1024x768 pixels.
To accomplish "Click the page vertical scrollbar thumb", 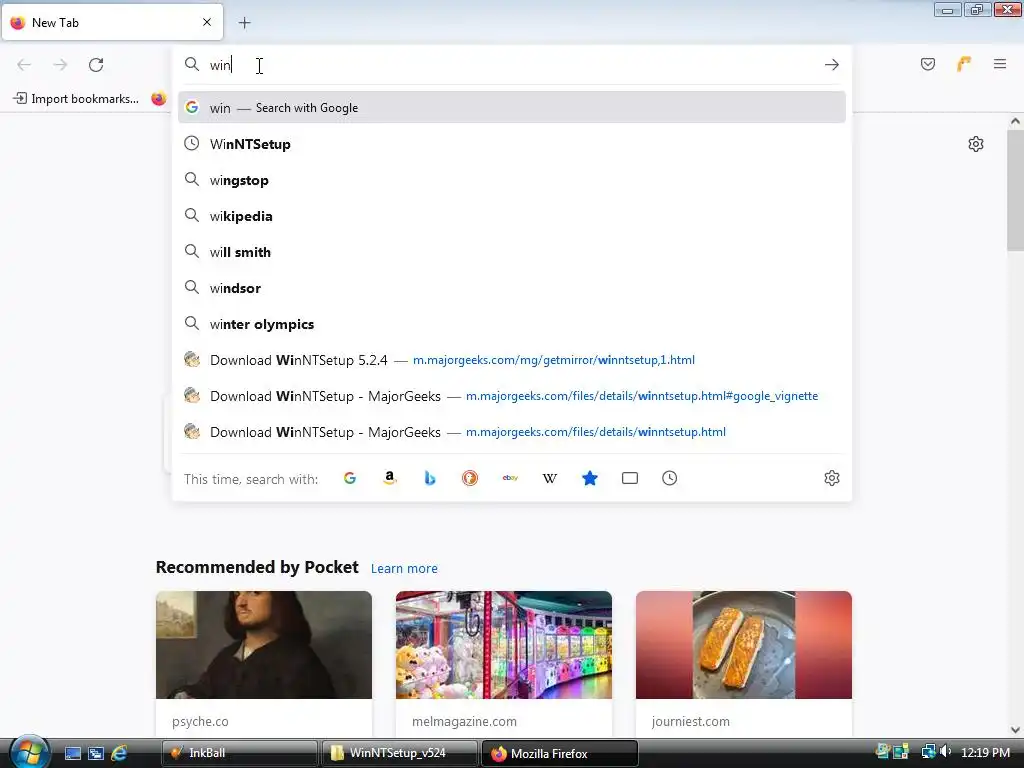I will 1015,189.
